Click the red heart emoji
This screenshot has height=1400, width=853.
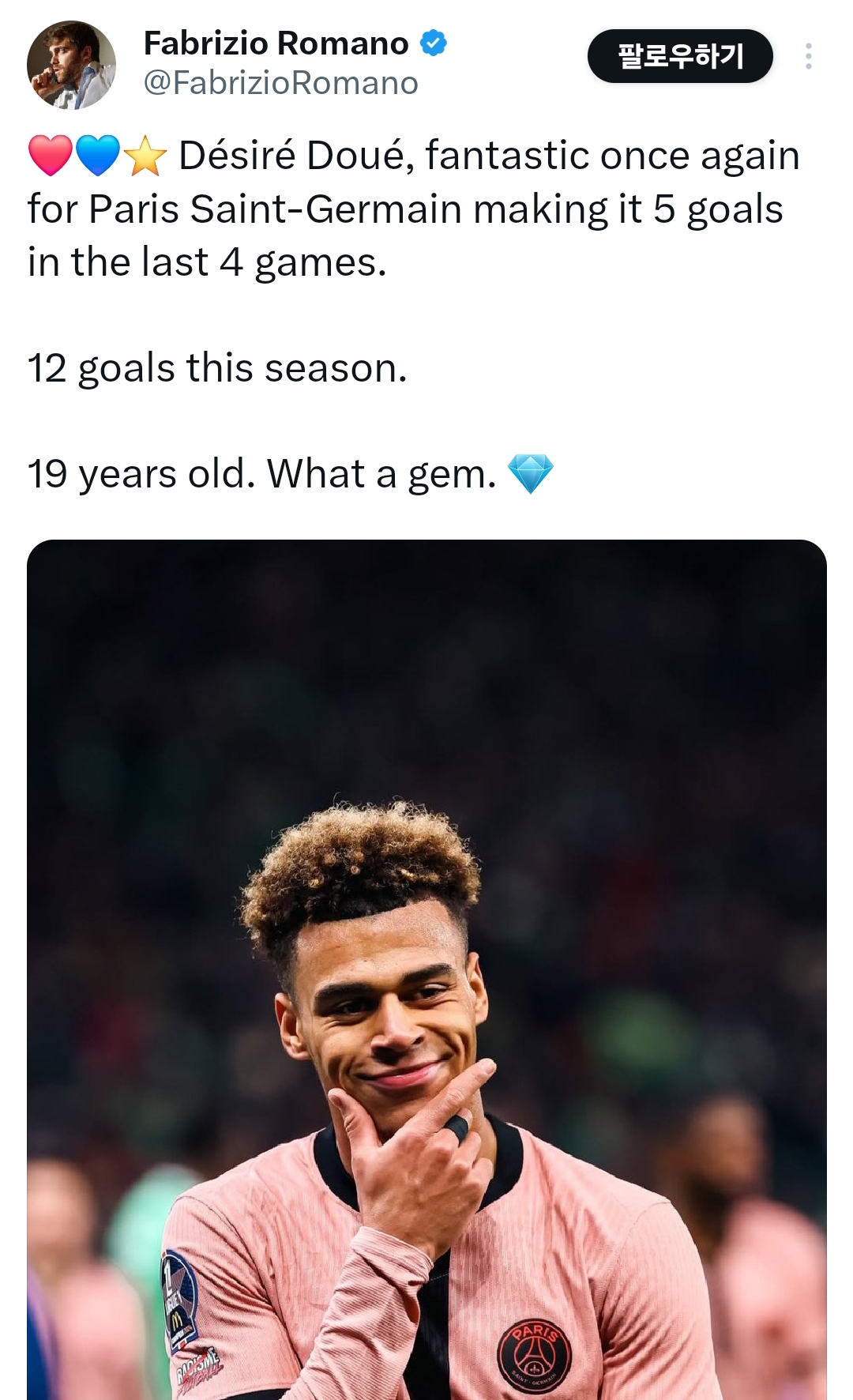click(x=50, y=155)
